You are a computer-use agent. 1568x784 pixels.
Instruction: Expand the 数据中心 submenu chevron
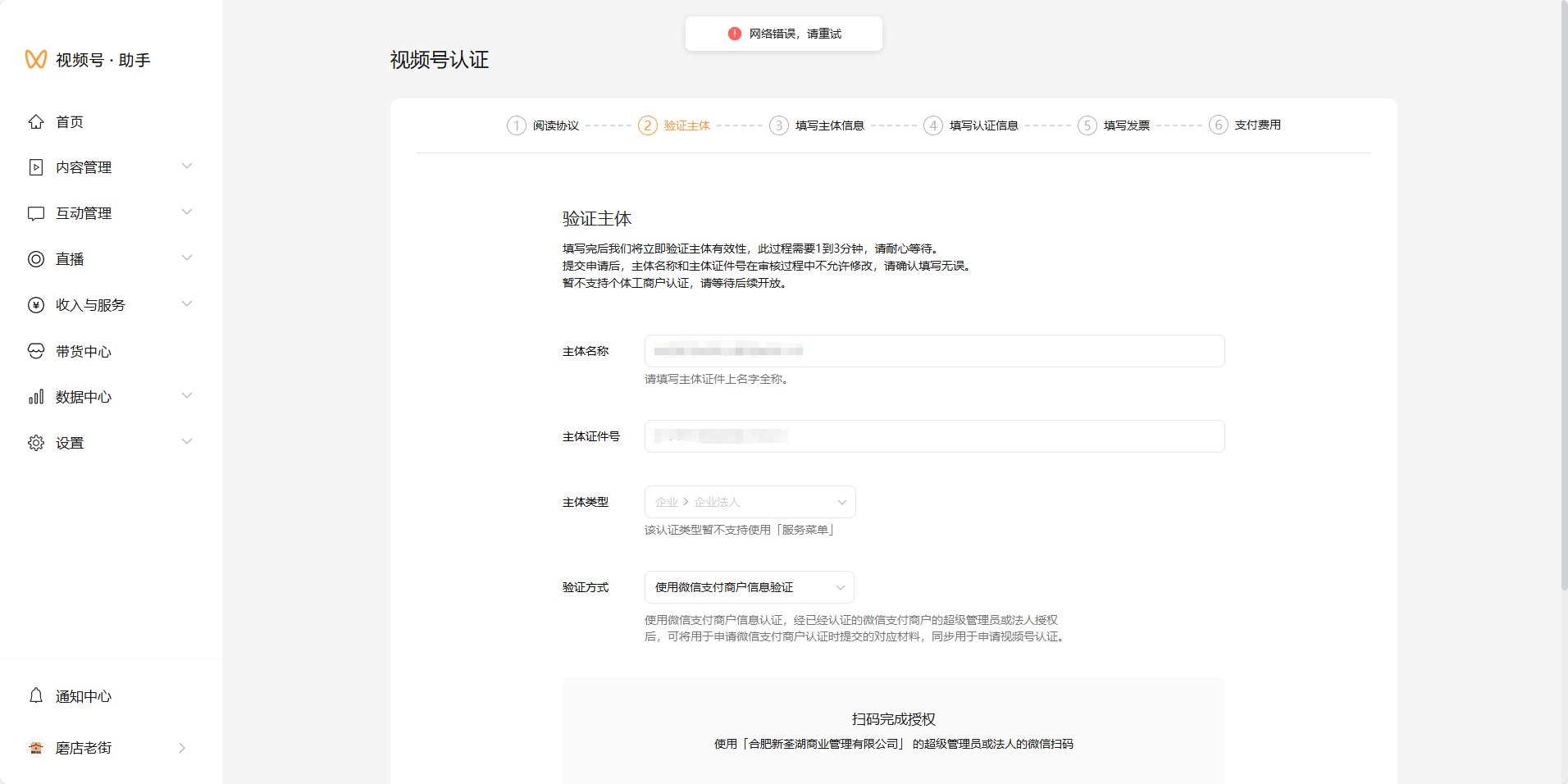[x=187, y=396]
